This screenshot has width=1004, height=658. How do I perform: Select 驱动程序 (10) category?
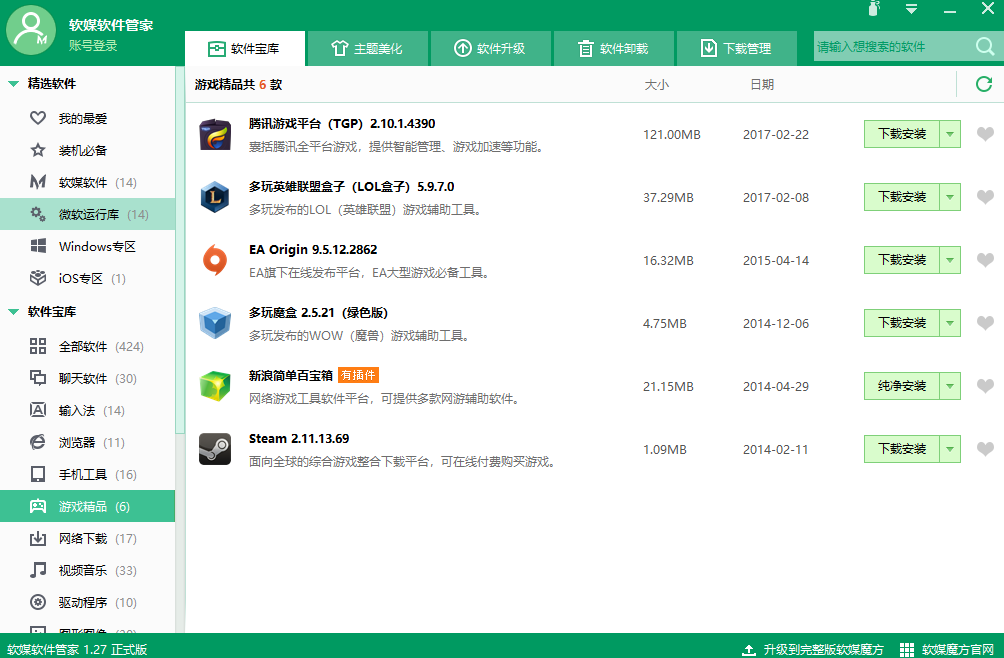tap(88, 602)
